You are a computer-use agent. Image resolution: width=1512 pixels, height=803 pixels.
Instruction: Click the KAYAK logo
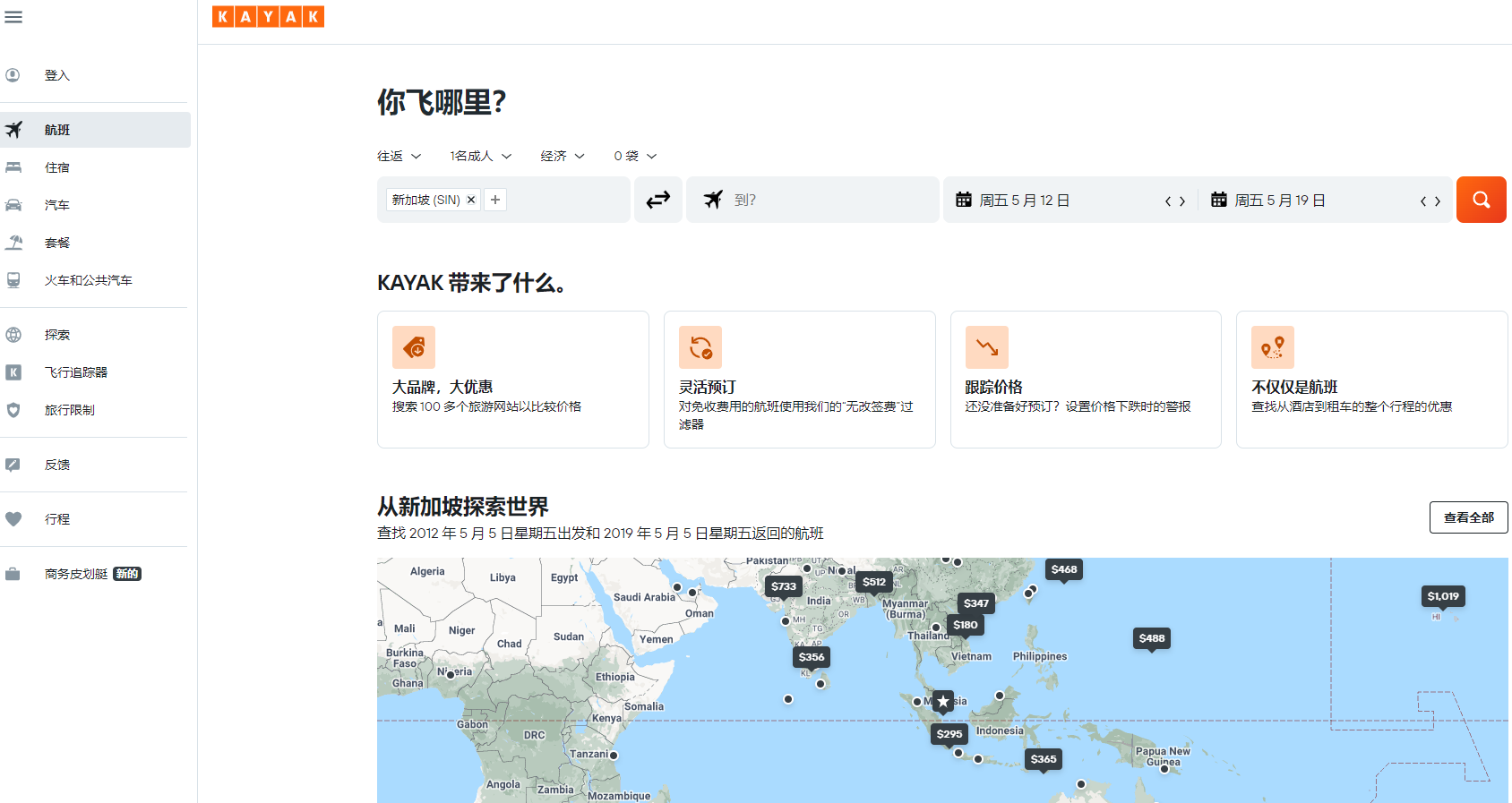click(268, 16)
